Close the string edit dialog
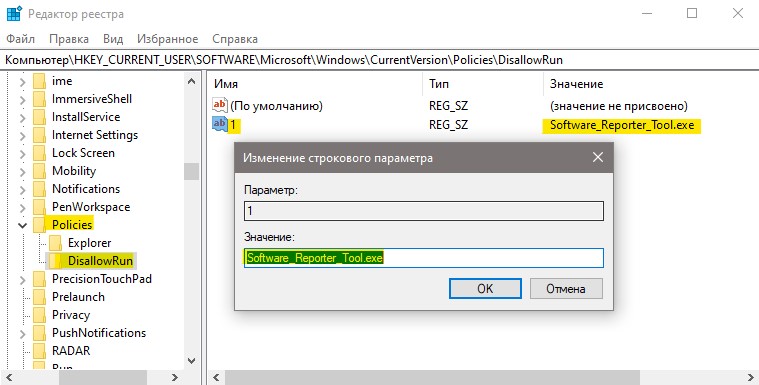This screenshot has height=385, width=759. [598, 157]
